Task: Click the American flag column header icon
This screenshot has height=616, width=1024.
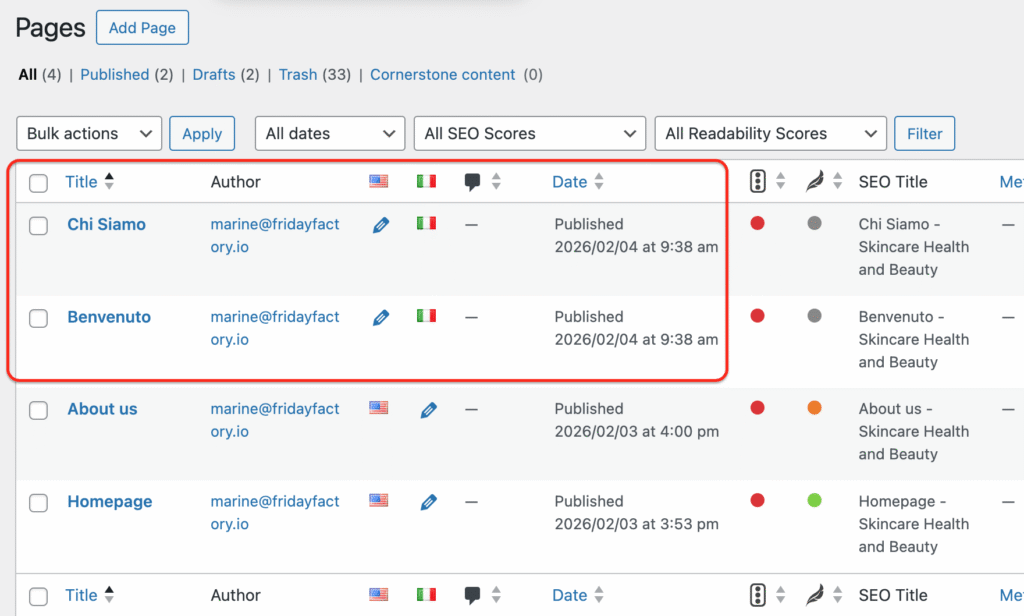Action: (378, 181)
